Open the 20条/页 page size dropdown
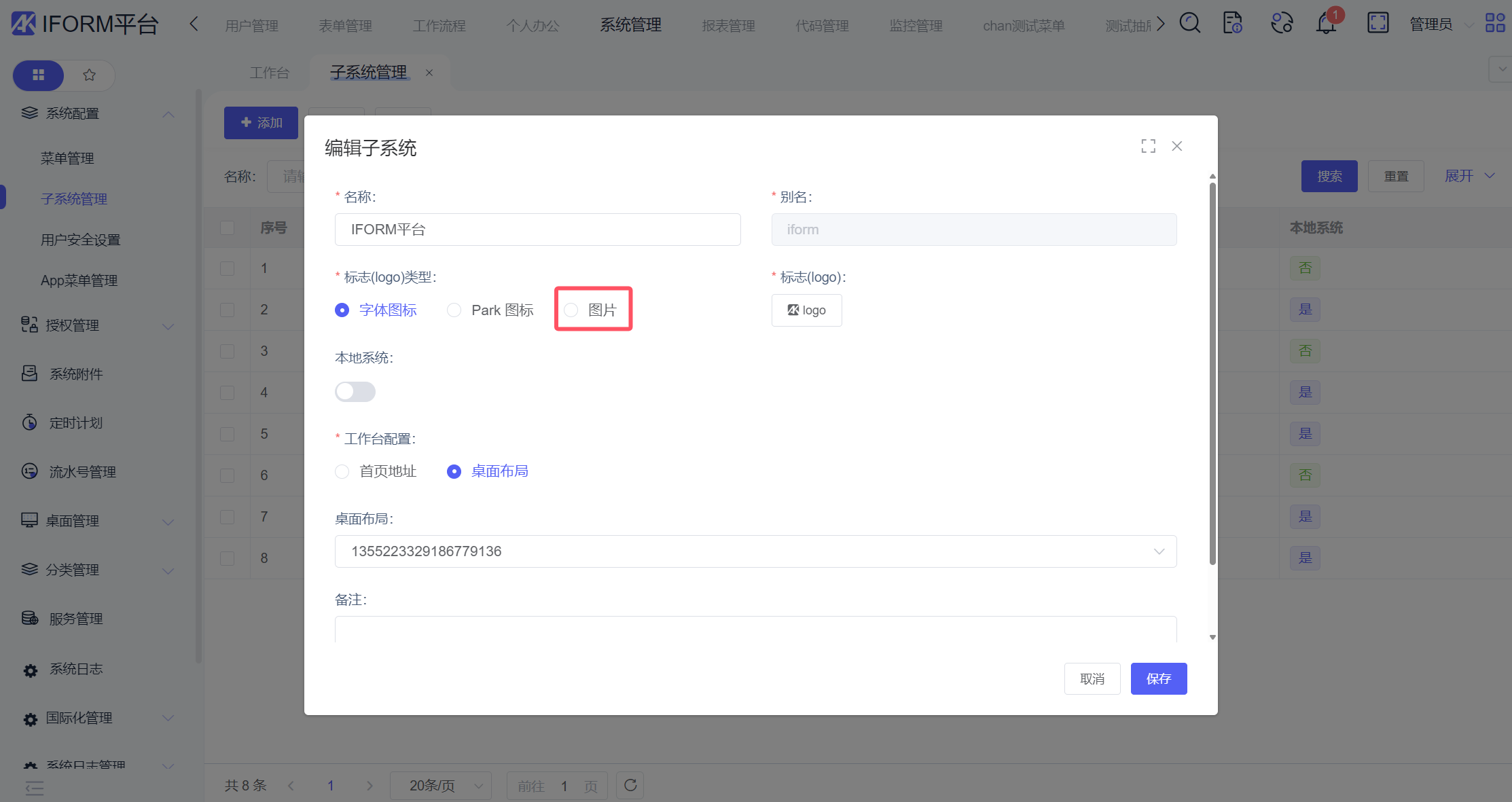The image size is (1512, 802). click(441, 786)
